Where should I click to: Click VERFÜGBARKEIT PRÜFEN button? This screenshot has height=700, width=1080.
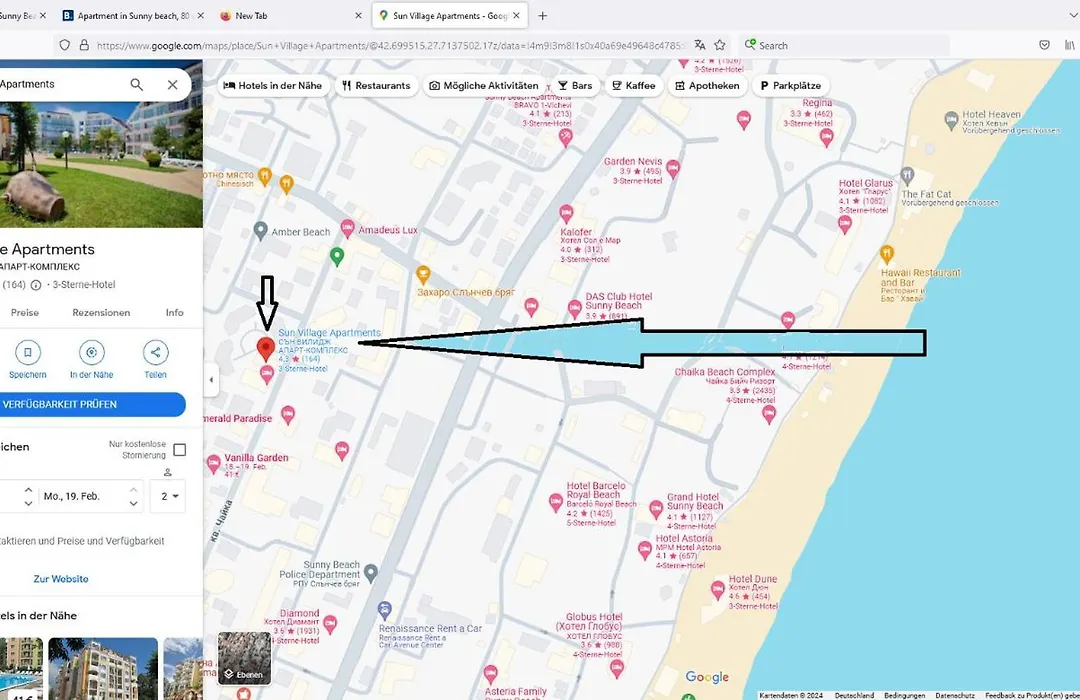pyautogui.click(x=92, y=404)
